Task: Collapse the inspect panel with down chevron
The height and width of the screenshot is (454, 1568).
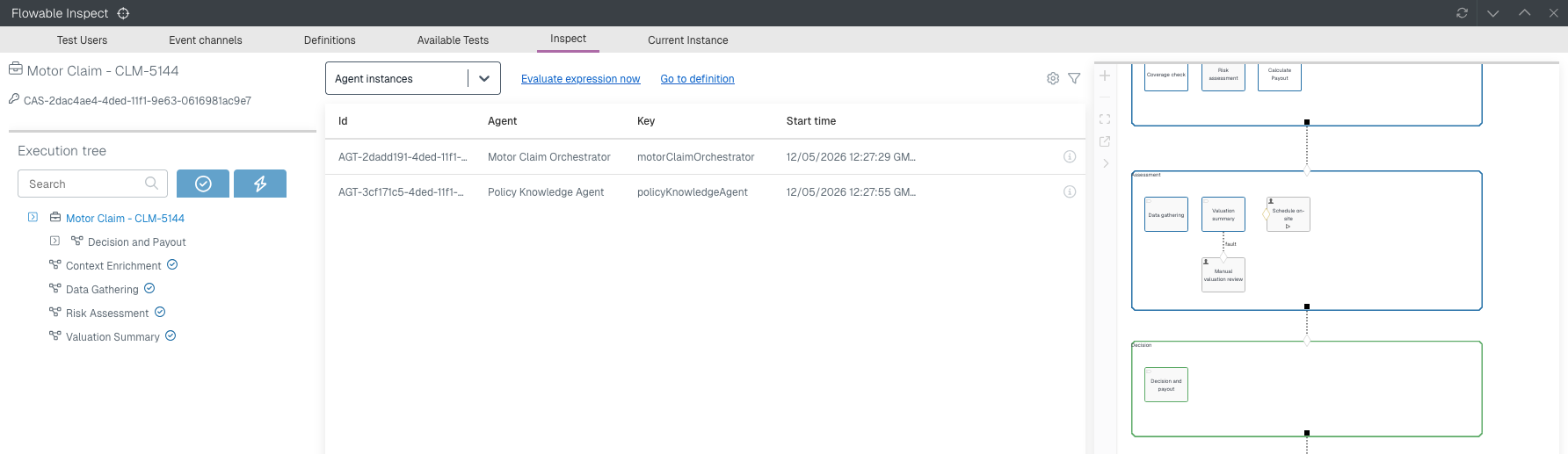Action: (1492, 13)
